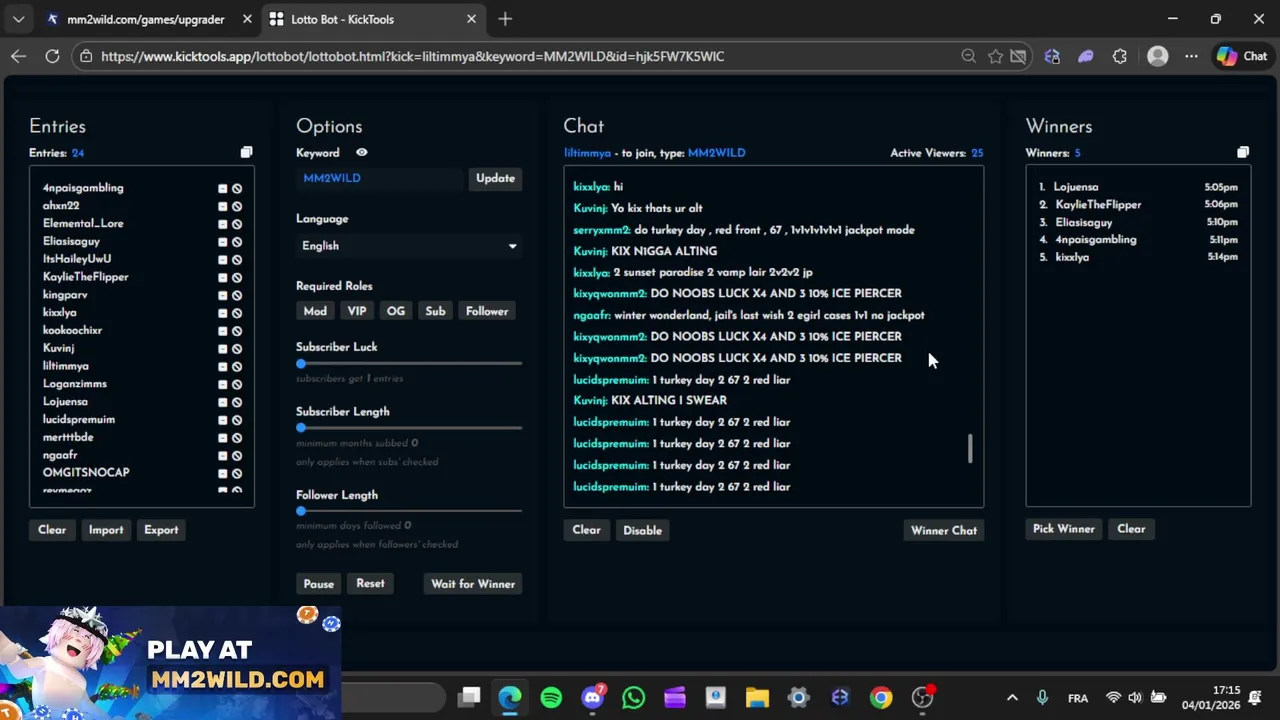This screenshot has width=1280, height=720.
Task: Clear the chat messages
Action: 586,530
